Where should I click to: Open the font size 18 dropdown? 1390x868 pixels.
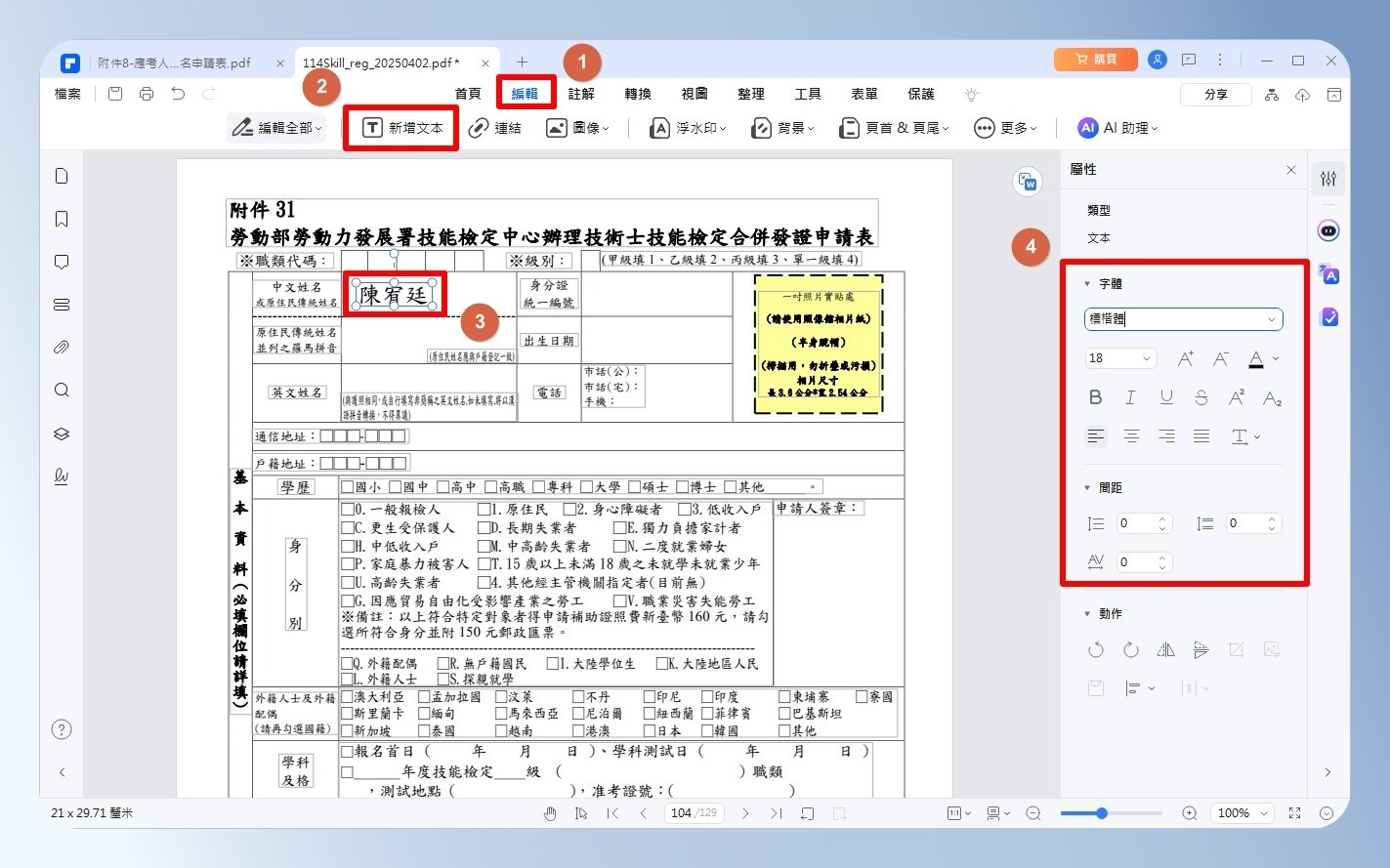(x=1120, y=358)
